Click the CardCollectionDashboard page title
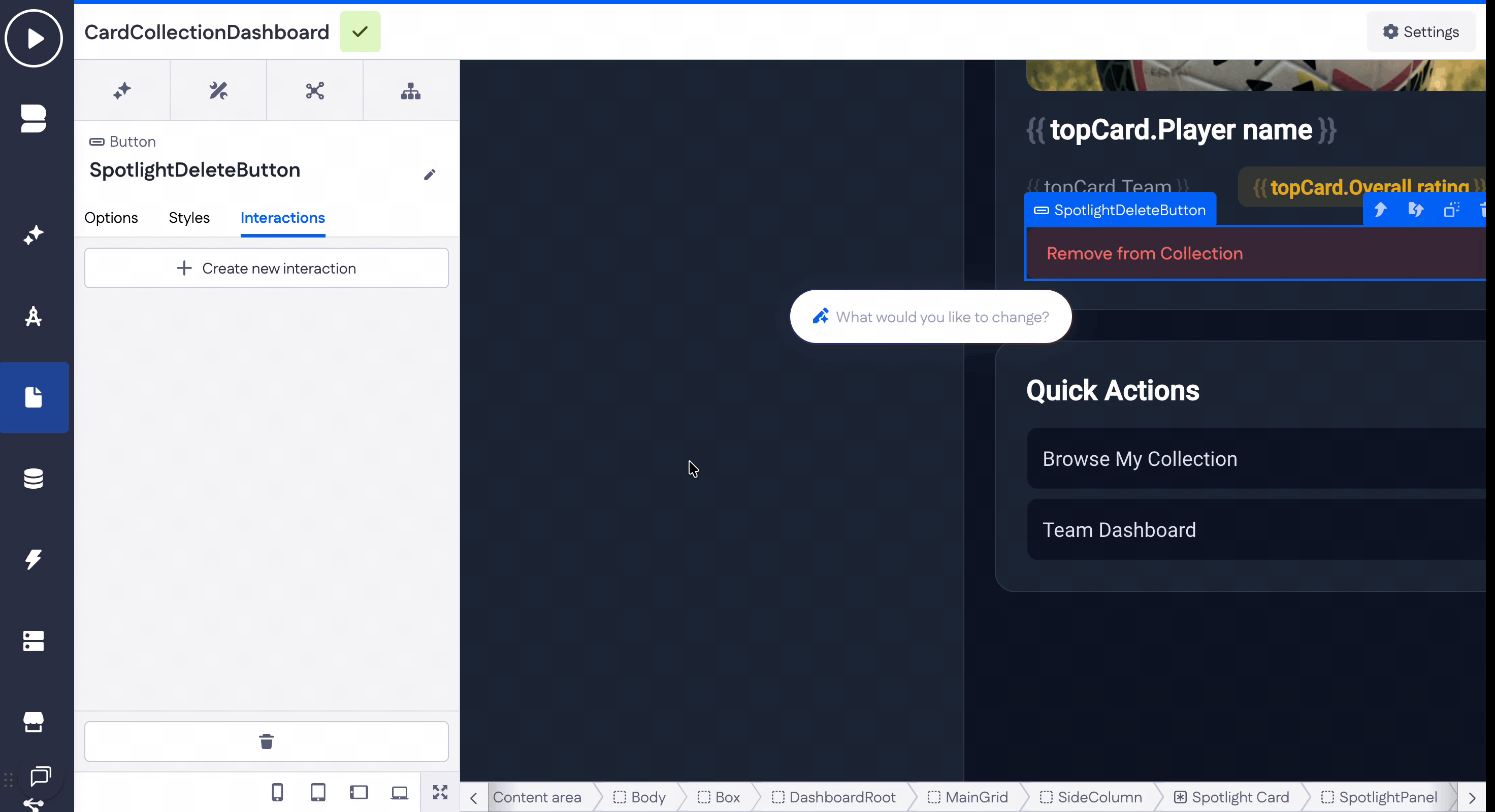Screen dimensions: 1495x812 coord(207,31)
